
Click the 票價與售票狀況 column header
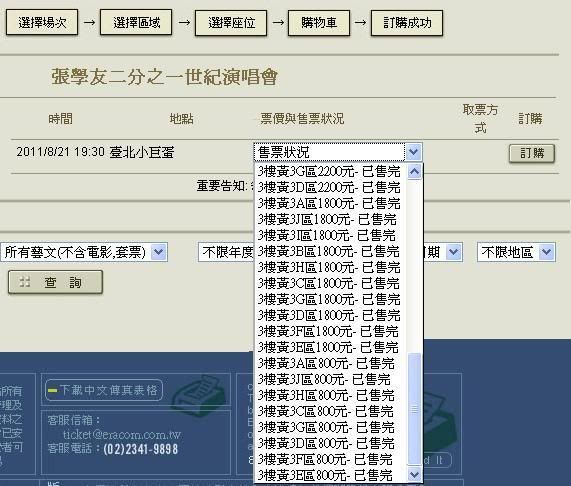click(x=302, y=119)
